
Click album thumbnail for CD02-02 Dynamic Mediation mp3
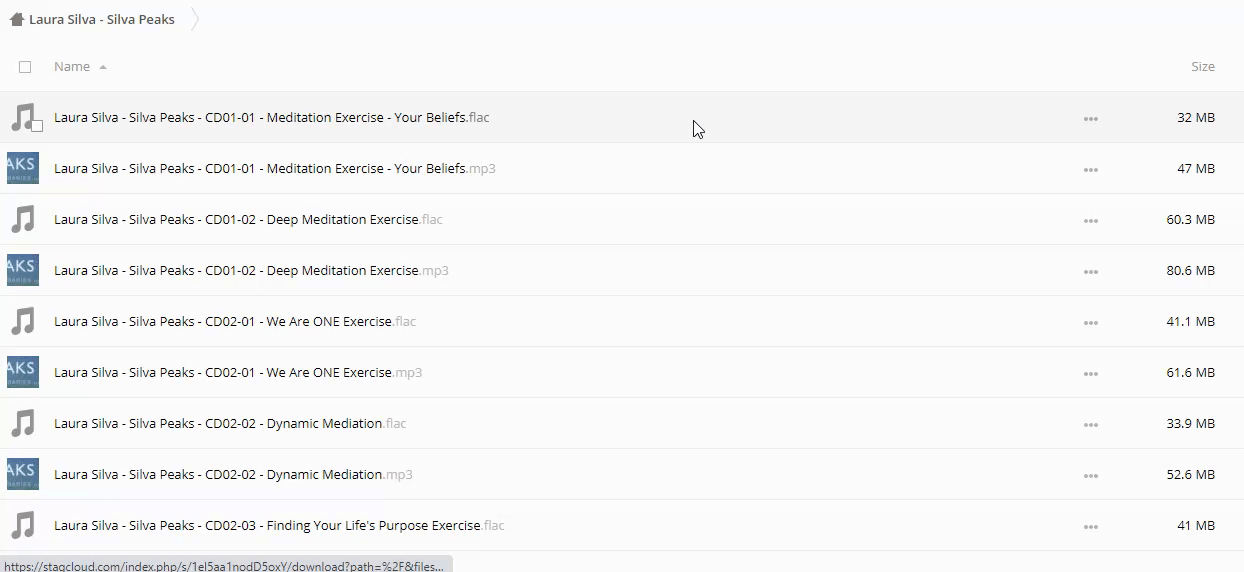tap(23, 474)
